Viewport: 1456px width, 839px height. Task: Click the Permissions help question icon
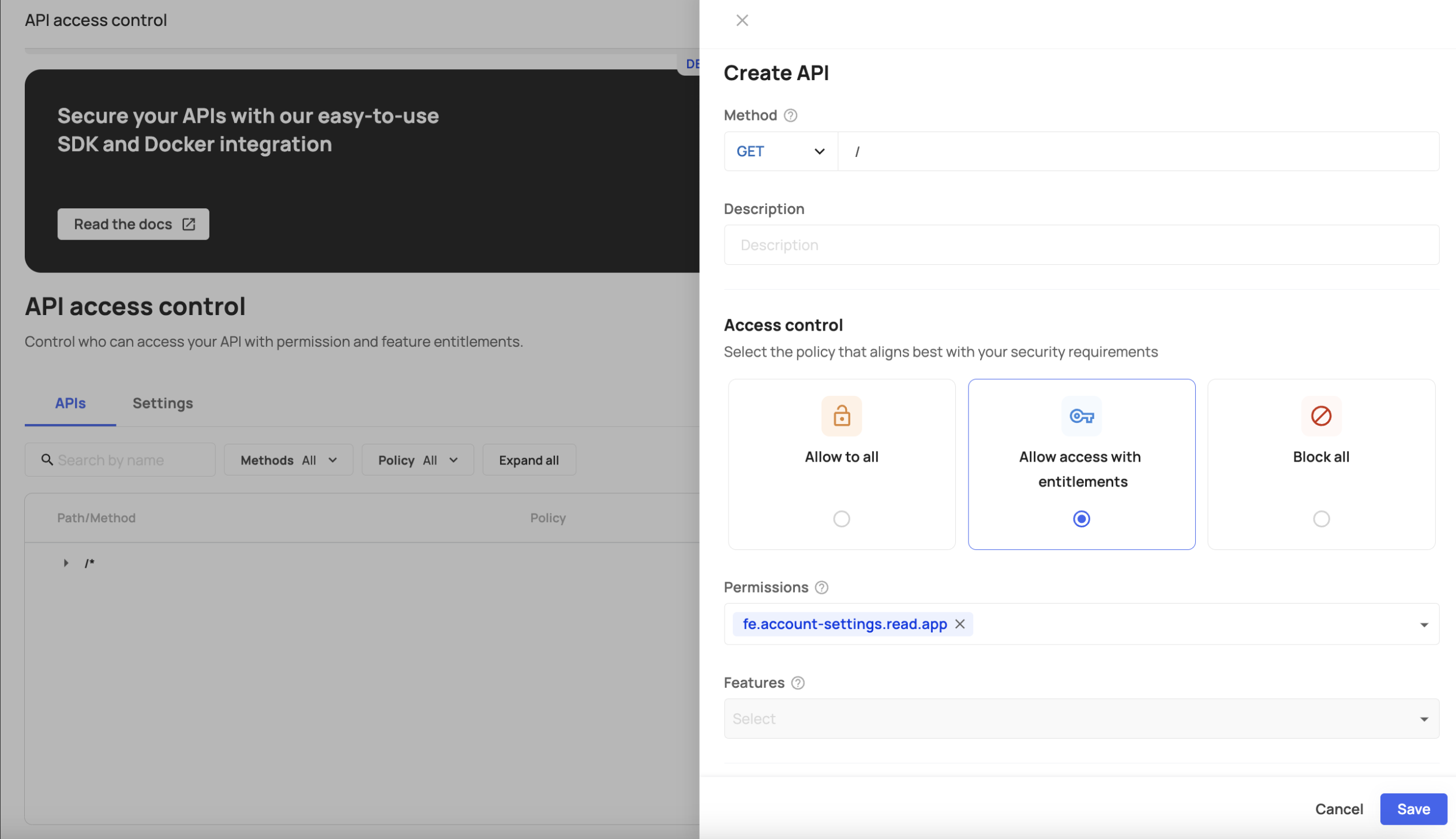coord(821,587)
